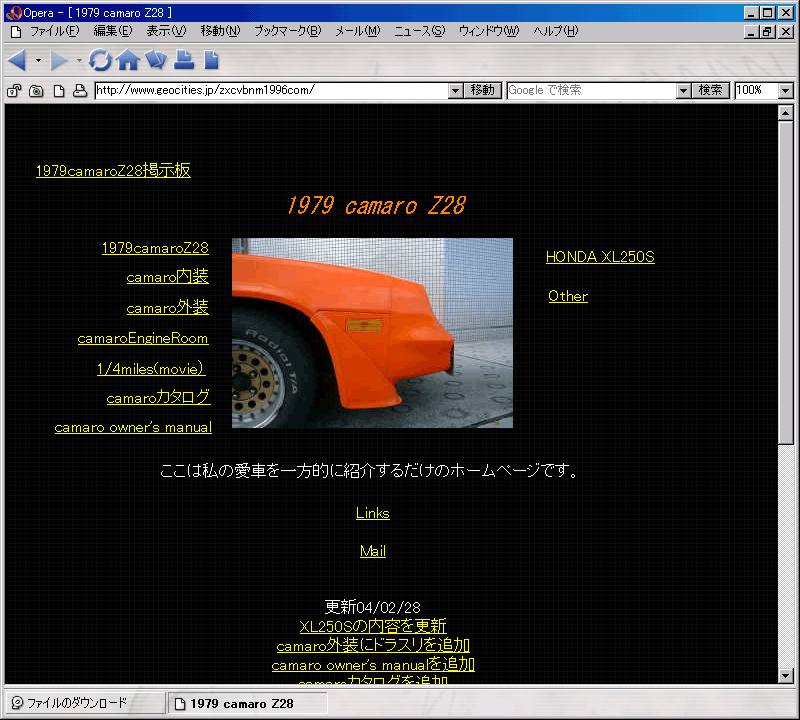Screen dimensions: 800x720
Task: Open the Links link
Action: tap(372, 513)
